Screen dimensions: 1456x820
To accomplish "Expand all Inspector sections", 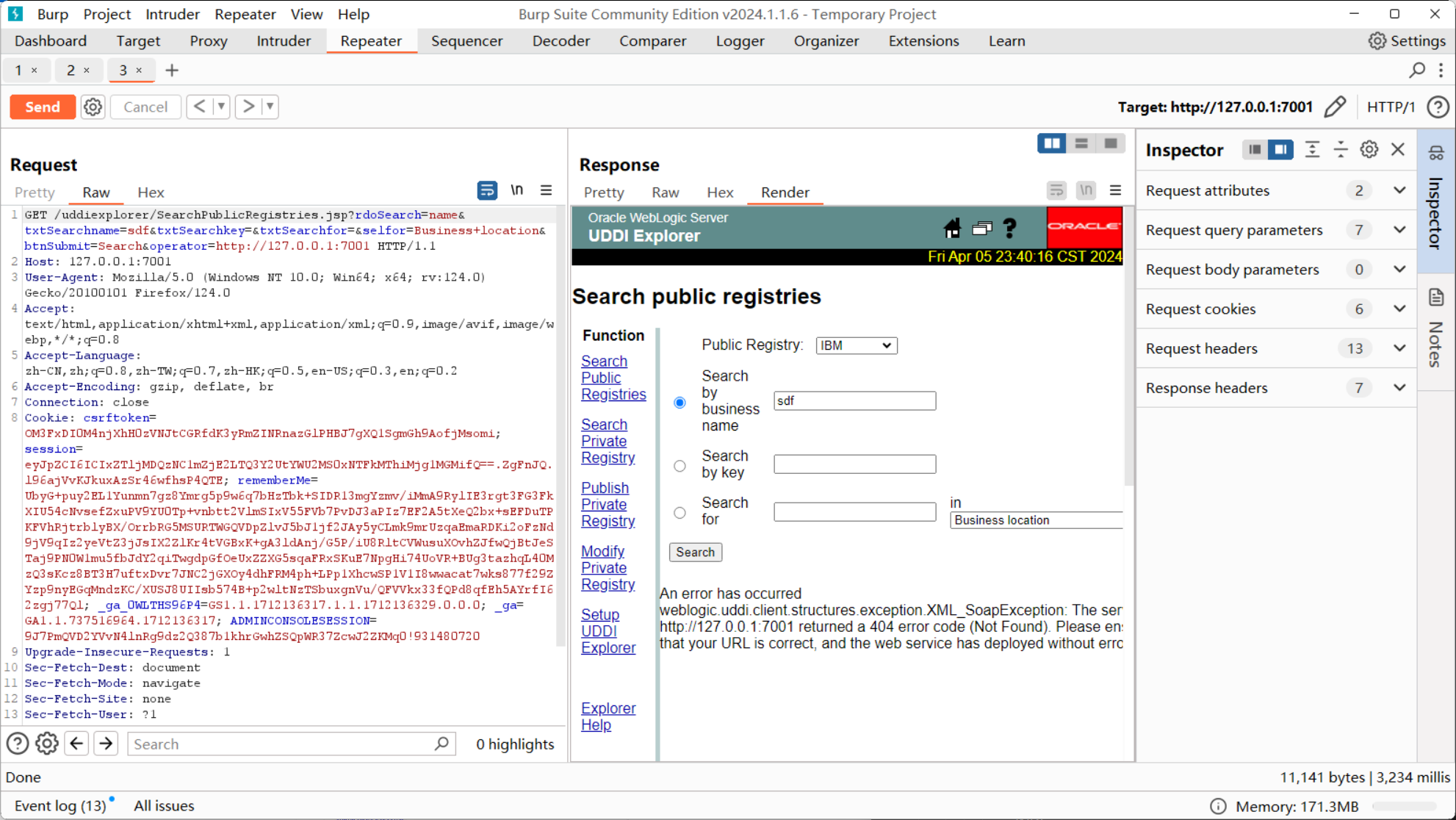I will pyautogui.click(x=1312, y=150).
